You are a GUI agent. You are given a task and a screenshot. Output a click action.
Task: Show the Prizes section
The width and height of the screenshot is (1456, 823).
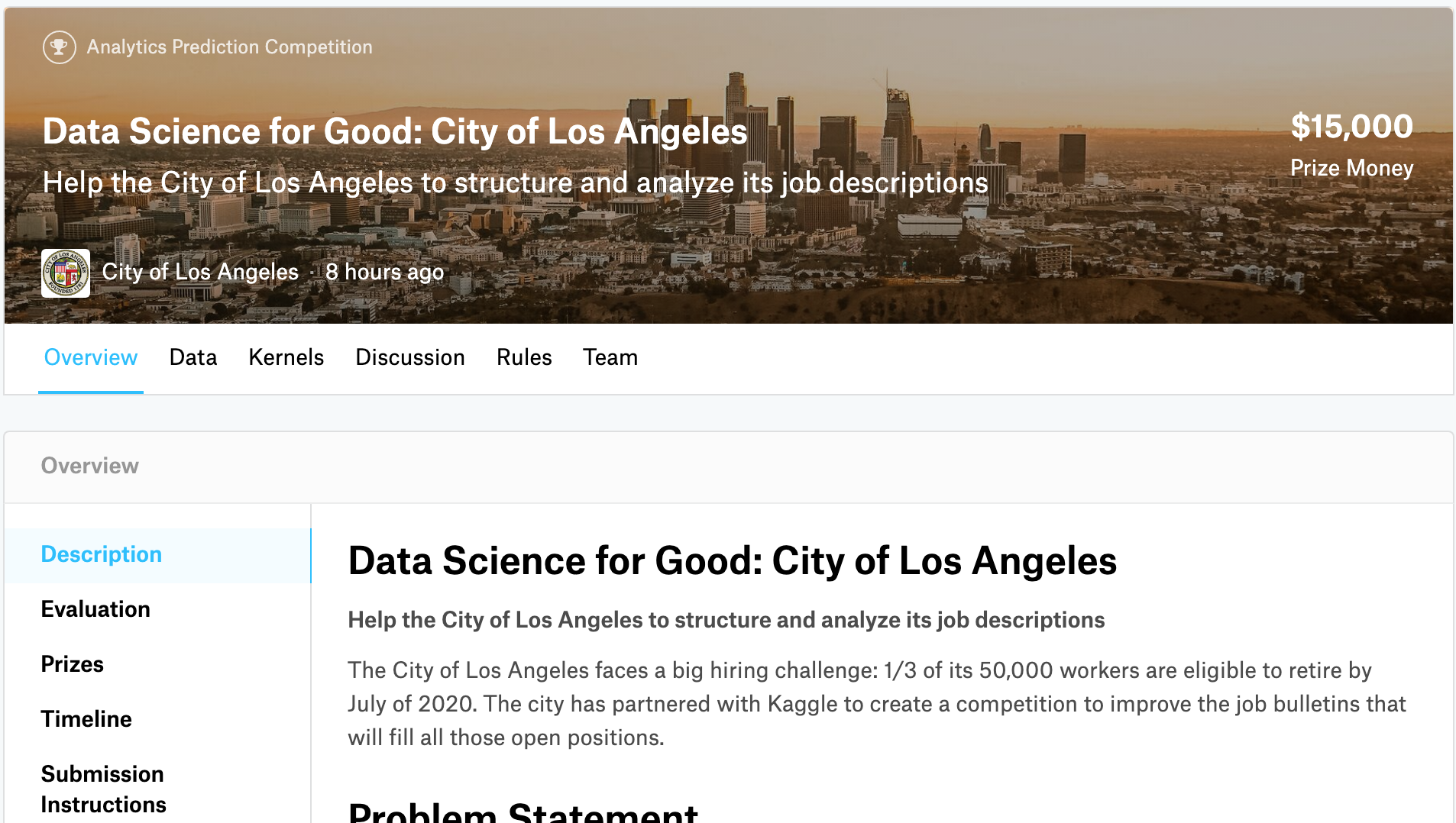coord(73,664)
